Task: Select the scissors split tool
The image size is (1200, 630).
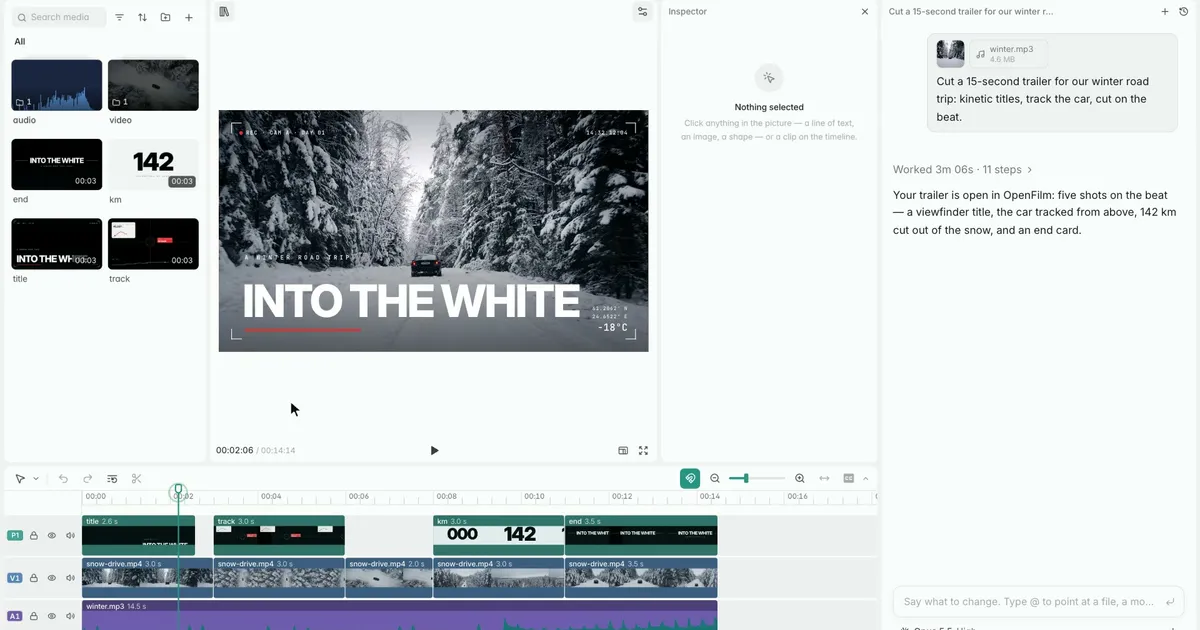Action: [x=137, y=479]
